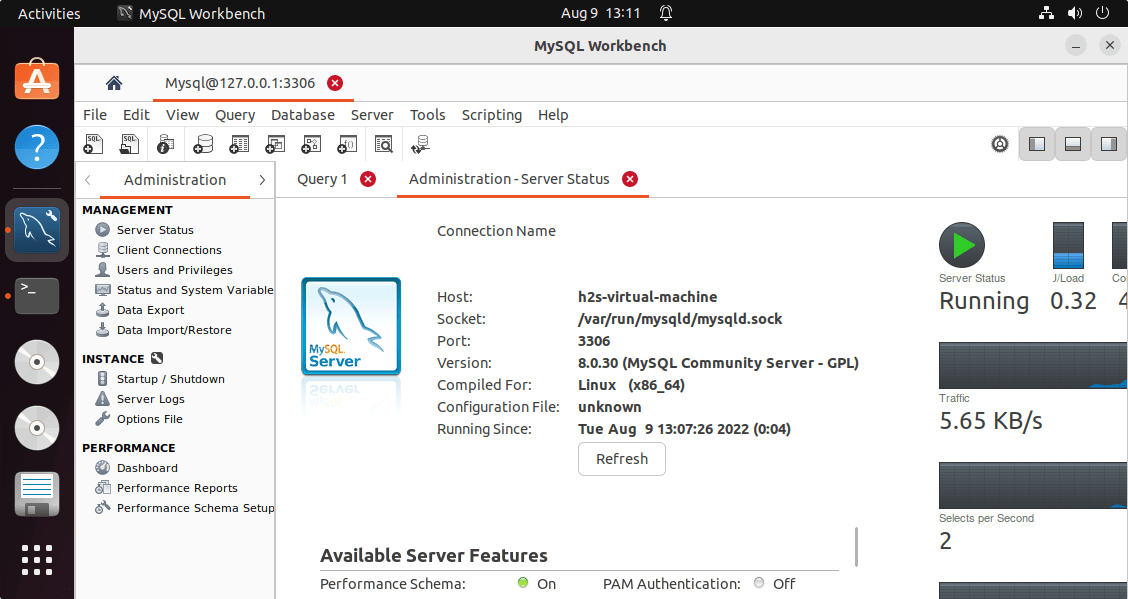Open Client Connections from the sidebar
The width and height of the screenshot is (1128, 599).
(x=169, y=249)
